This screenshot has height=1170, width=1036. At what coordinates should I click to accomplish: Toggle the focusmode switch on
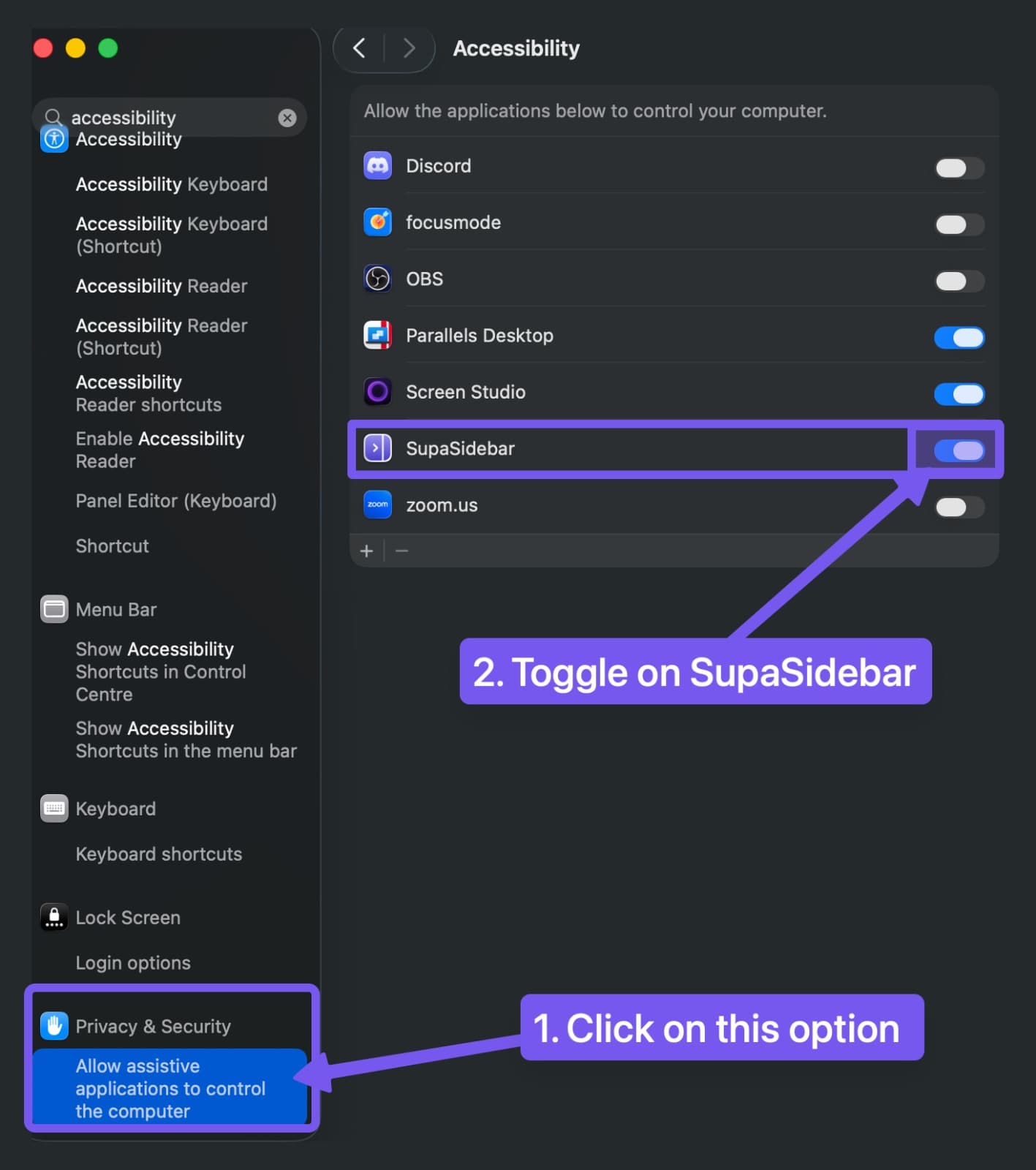point(959,224)
